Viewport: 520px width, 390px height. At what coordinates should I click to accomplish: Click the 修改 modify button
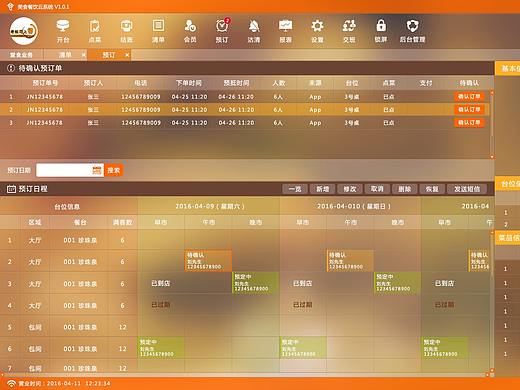350,189
